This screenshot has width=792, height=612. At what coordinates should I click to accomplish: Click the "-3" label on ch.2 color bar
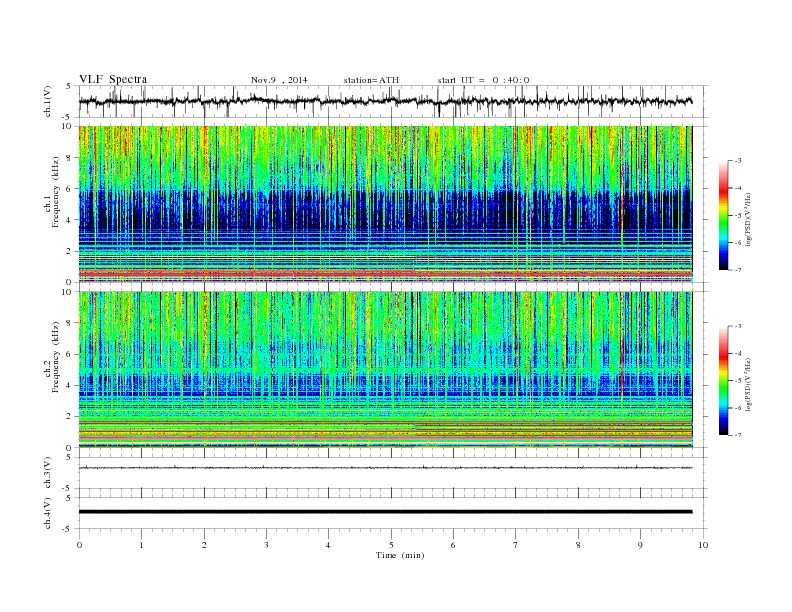[x=738, y=326]
